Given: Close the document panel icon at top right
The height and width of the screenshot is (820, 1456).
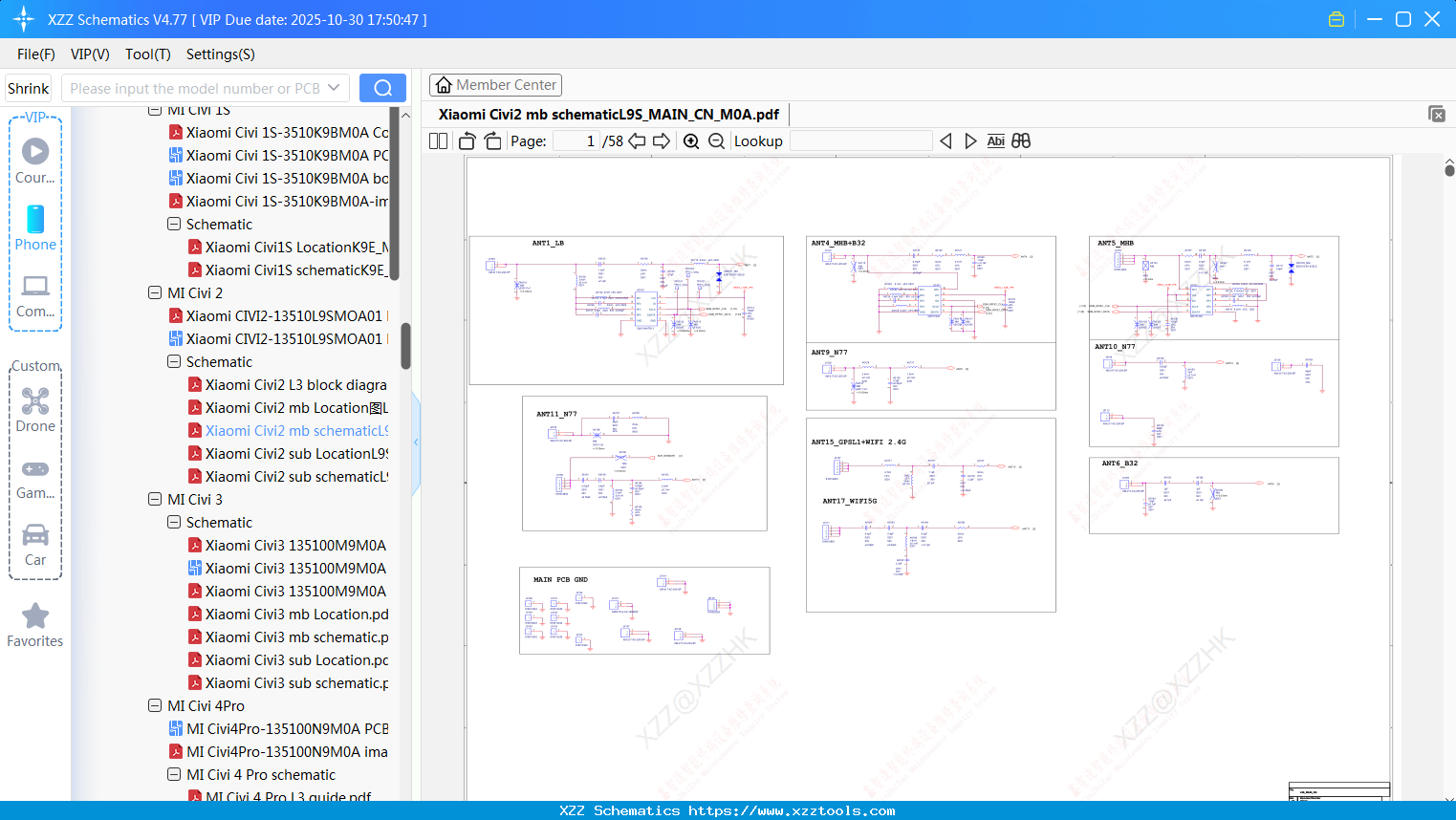Looking at the screenshot, I should point(1437,114).
